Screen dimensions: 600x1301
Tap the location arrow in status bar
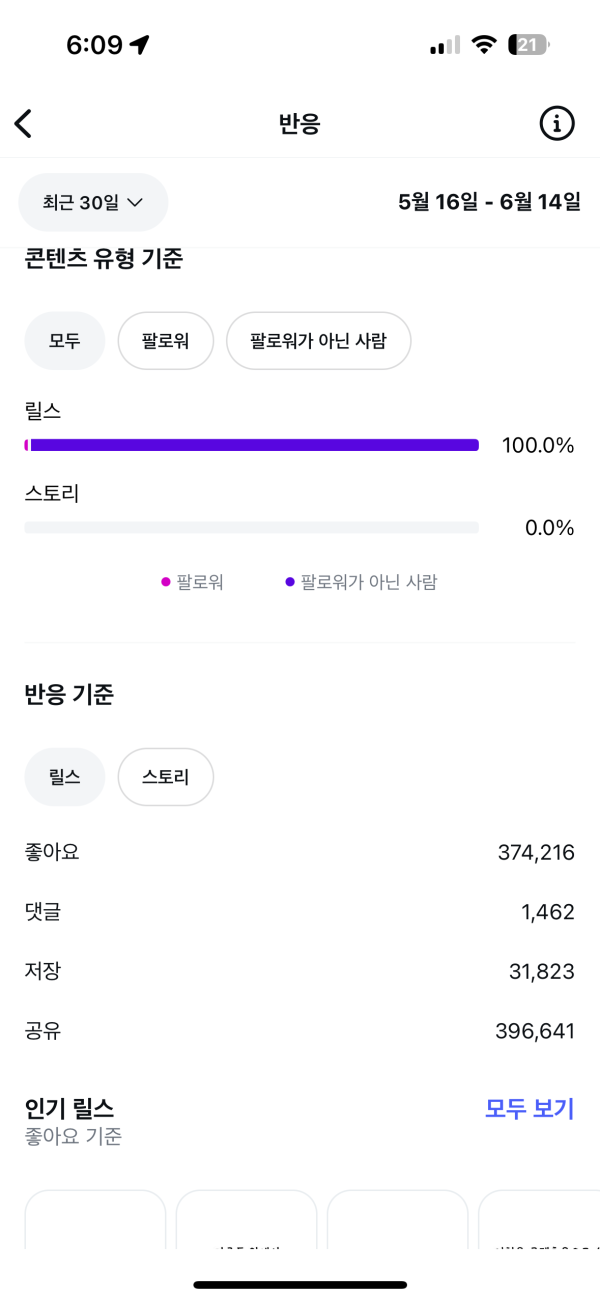[140, 45]
